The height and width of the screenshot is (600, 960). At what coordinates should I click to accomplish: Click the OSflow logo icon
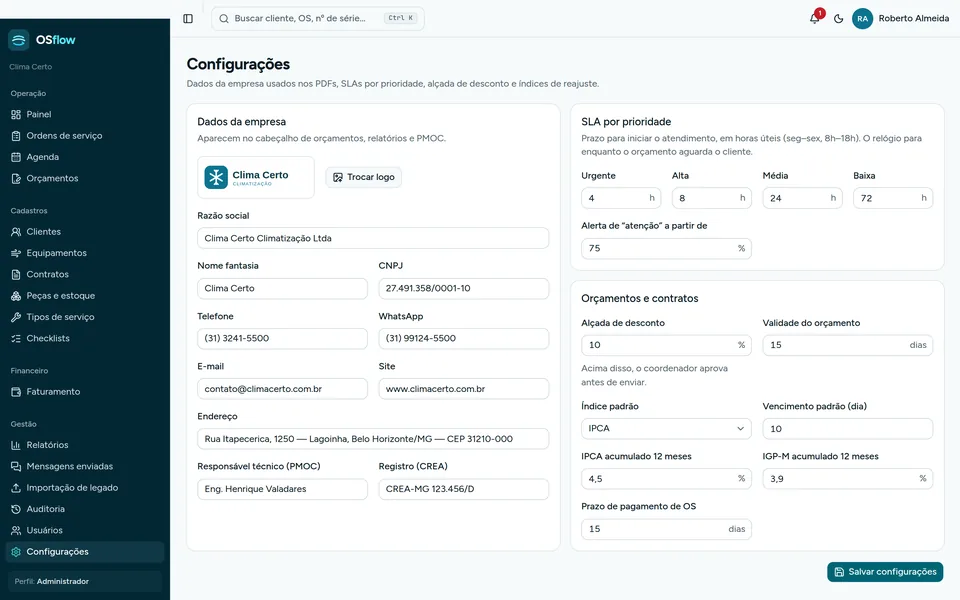pyautogui.click(x=18, y=40)
